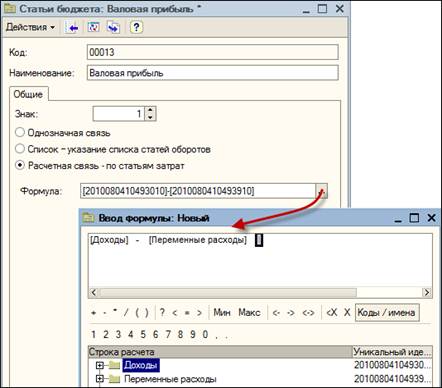
Task: Click the Наименование field Валовая прибыль
Action: (212, 73)
